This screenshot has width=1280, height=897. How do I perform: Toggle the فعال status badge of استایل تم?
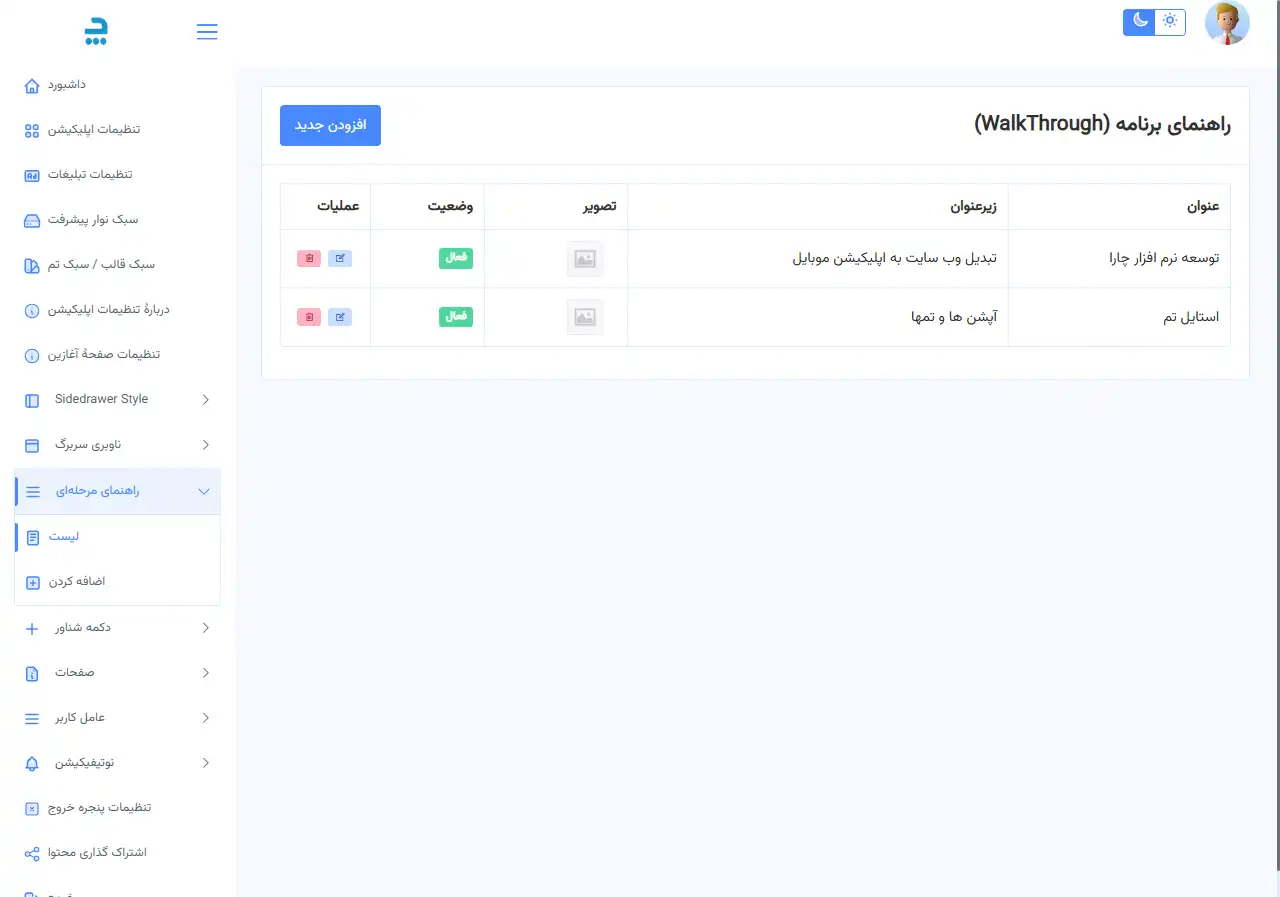[455, 317]
